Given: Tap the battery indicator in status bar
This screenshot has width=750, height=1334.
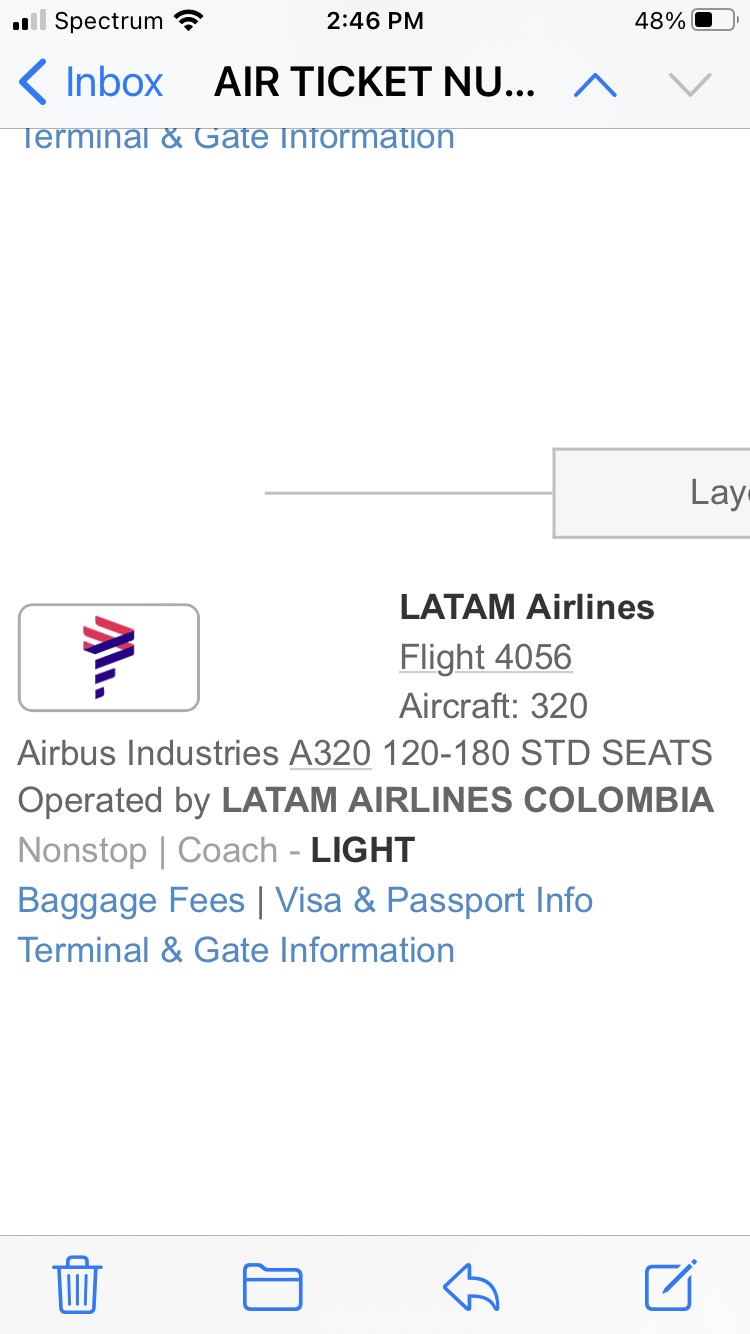Looking at the screenshot, I should (x=714, y=20).
